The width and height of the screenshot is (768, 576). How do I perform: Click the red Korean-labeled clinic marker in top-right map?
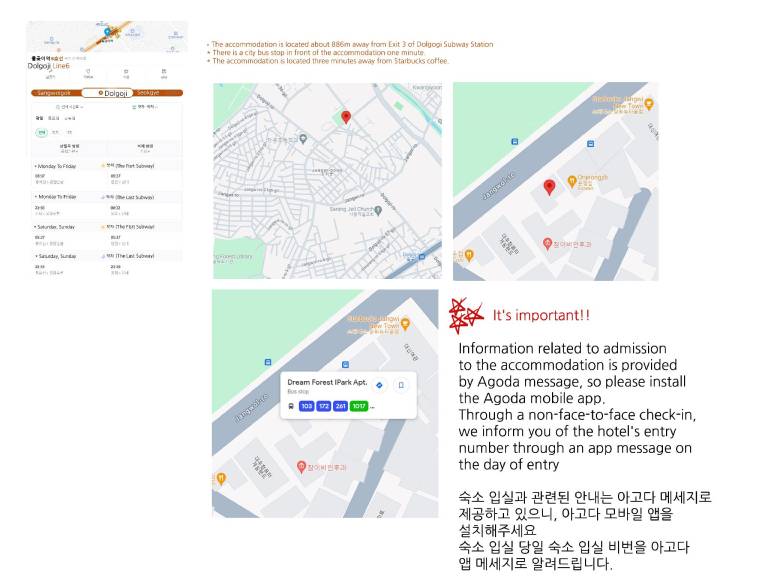click(548, 243)
